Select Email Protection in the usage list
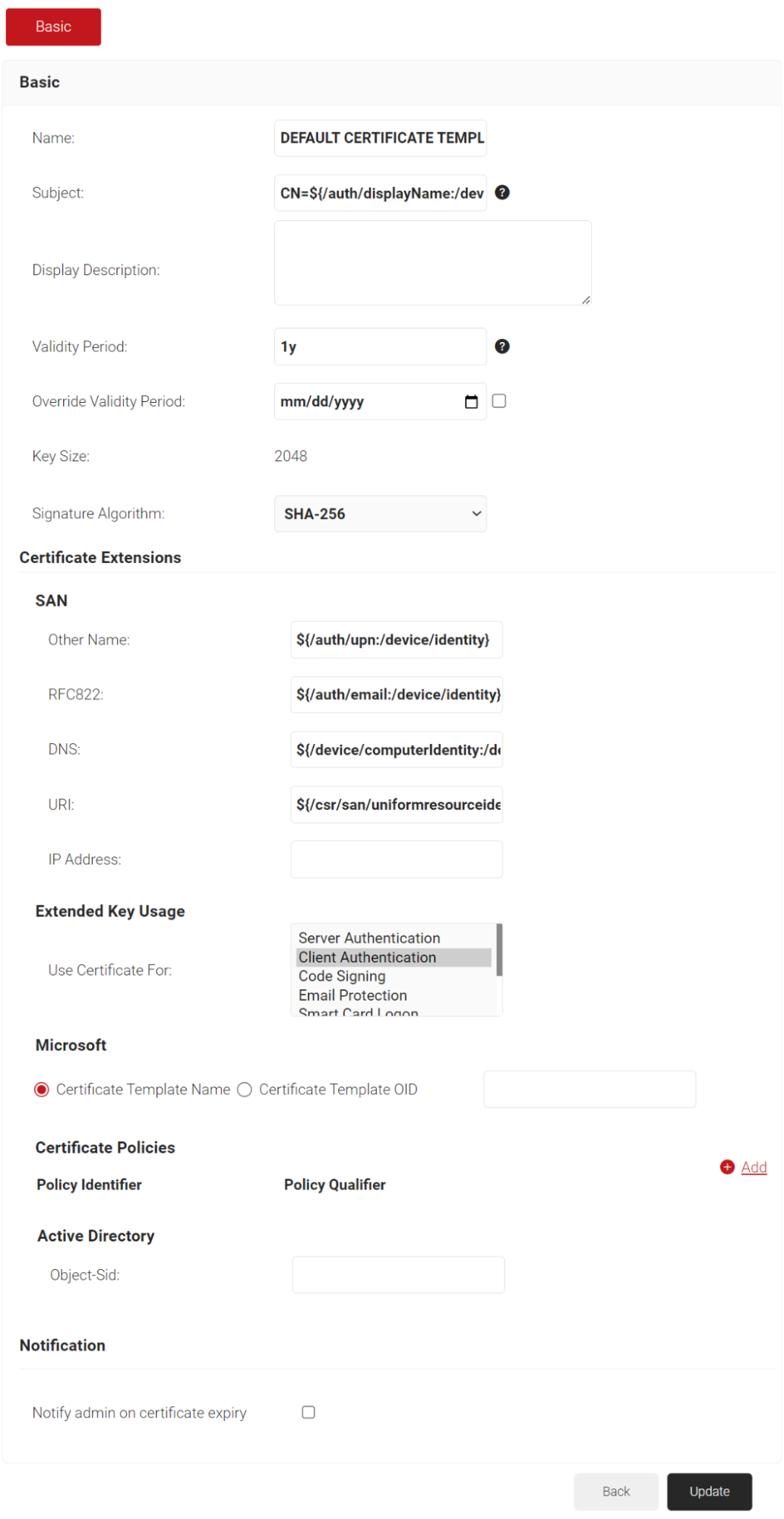 [x=352, y=995]
